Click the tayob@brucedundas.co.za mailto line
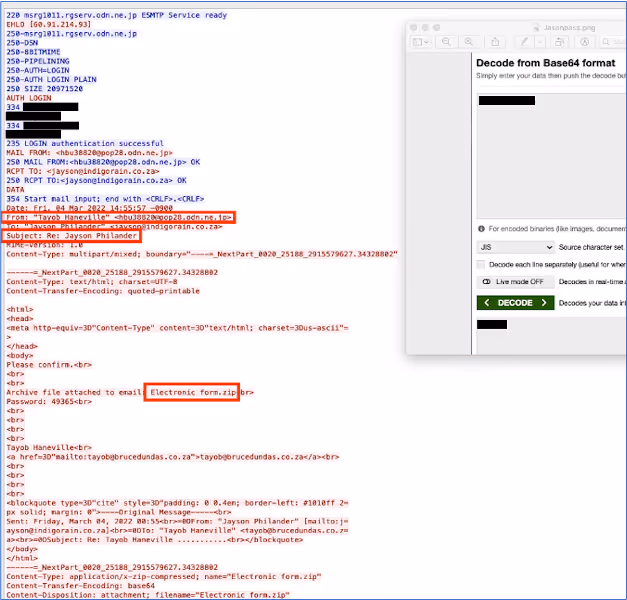Screen dimensions: 627x600 point(172,457)
